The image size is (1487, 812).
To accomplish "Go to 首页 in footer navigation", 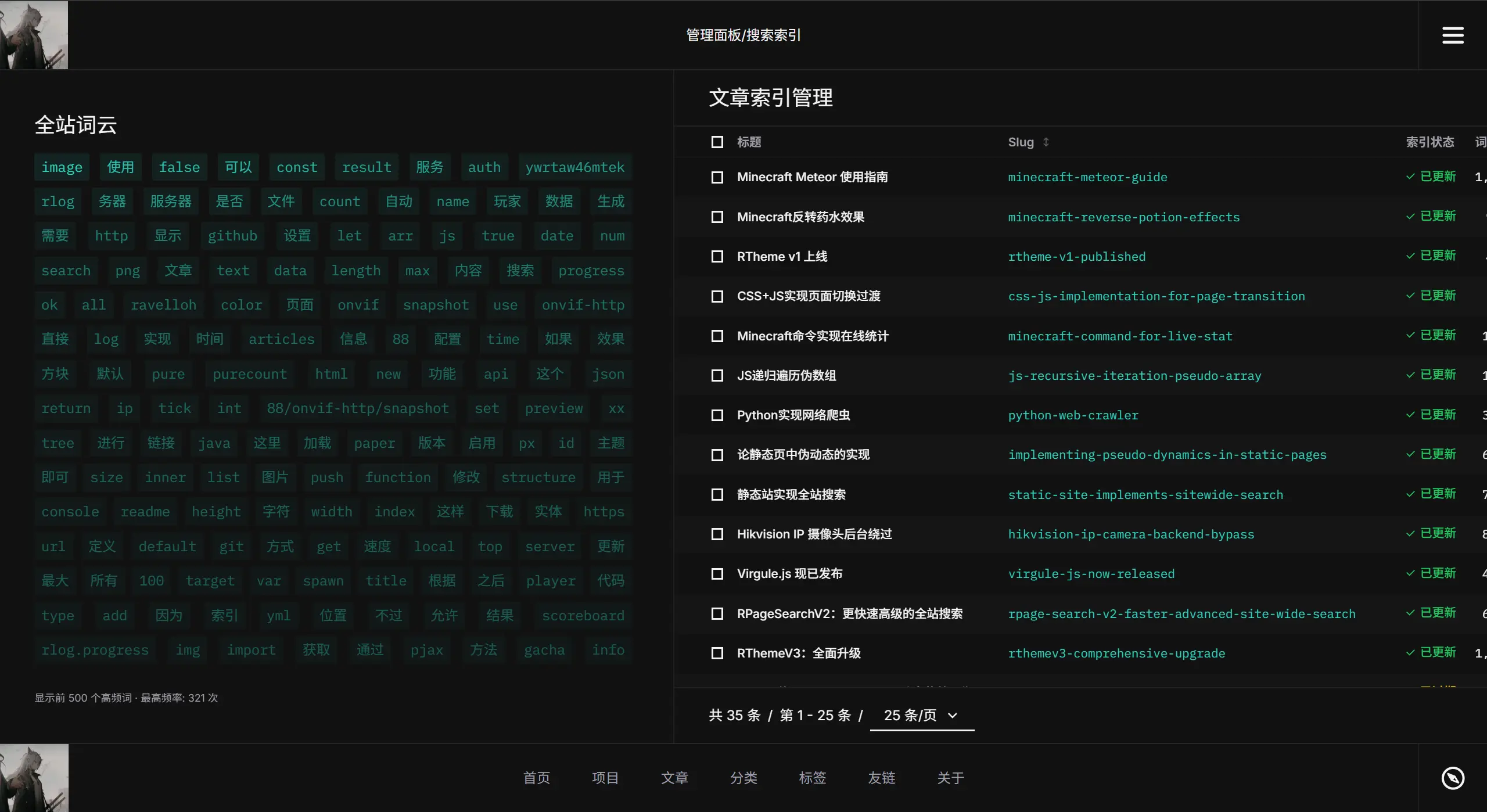I will 536,778.
